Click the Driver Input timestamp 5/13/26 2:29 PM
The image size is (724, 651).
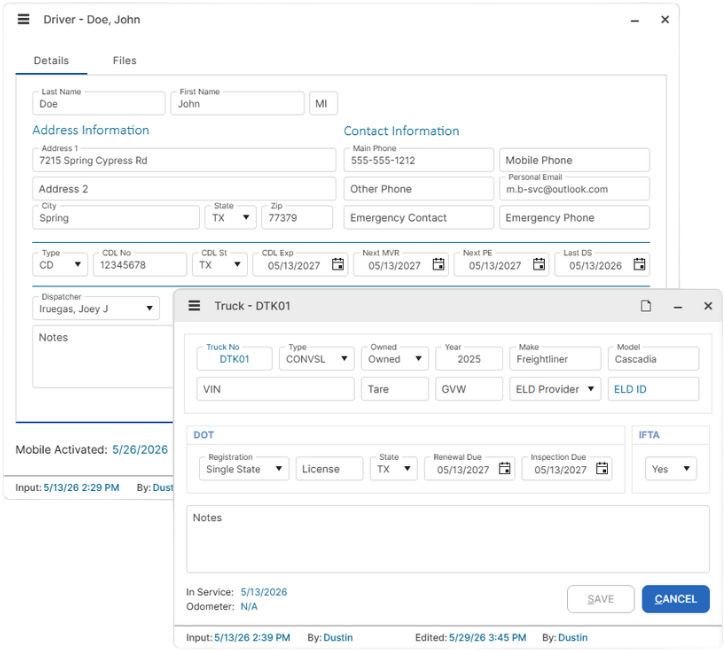tap(81, 488)
